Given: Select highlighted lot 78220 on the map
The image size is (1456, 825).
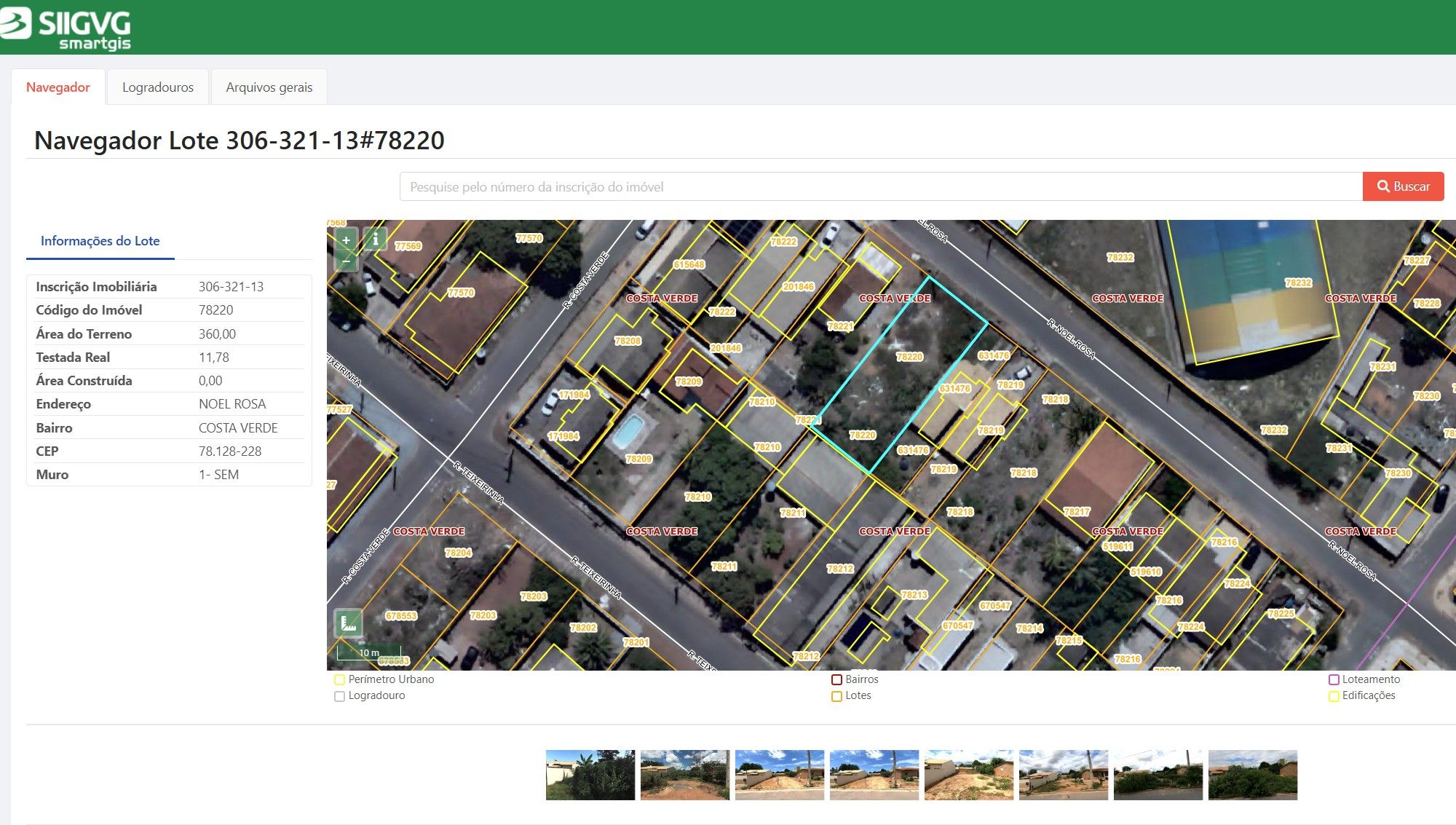Looking at the screenshot, I should click(898, 375).
